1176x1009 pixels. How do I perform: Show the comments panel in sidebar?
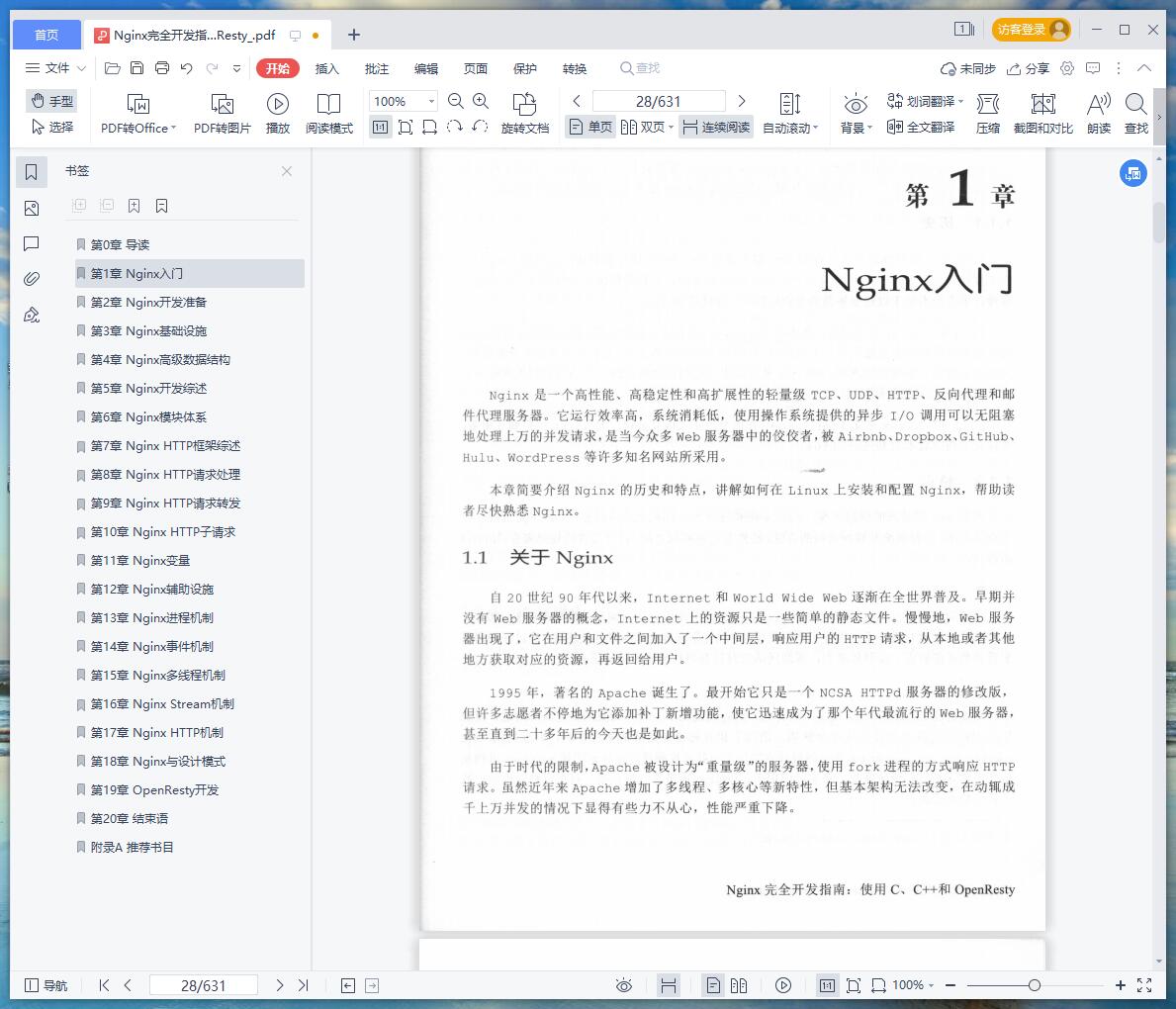click(x=32, y=243)
